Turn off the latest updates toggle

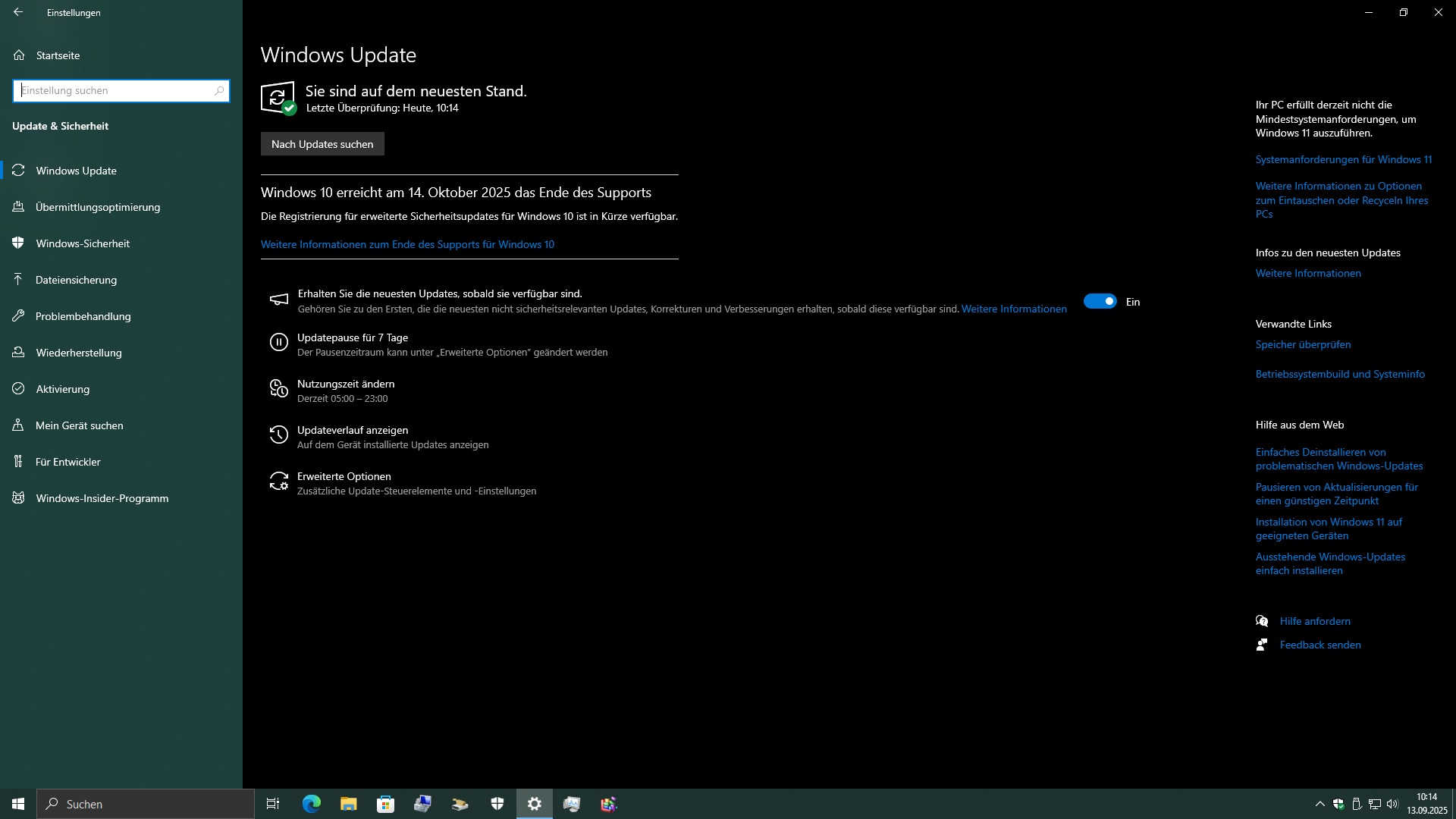[x=1100, y=302]
